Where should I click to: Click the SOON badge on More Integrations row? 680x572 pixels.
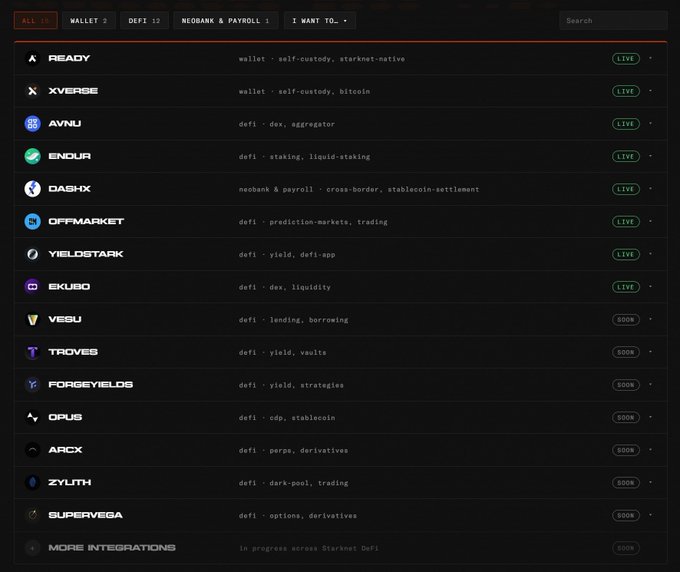625,548
